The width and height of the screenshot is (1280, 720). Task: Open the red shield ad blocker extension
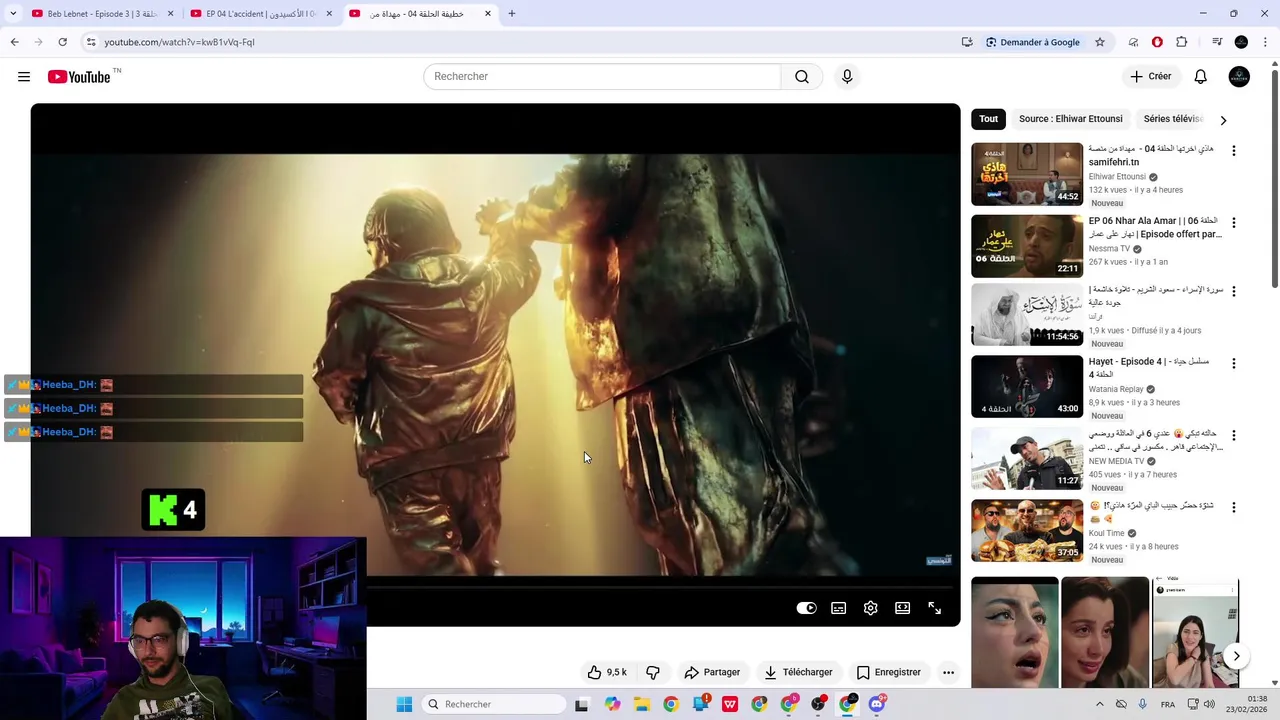click(1157, 42)
